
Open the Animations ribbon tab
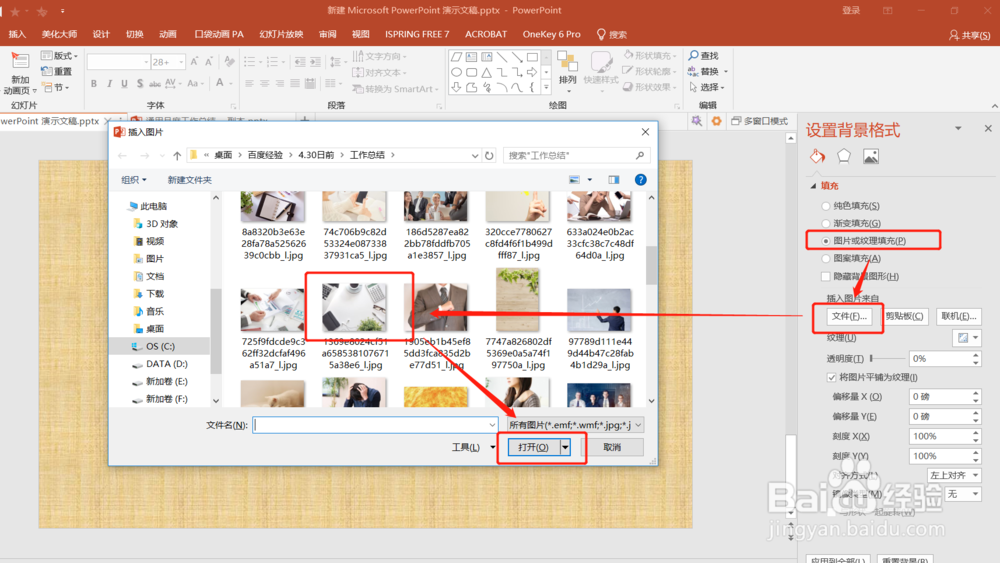pos(168,34)
